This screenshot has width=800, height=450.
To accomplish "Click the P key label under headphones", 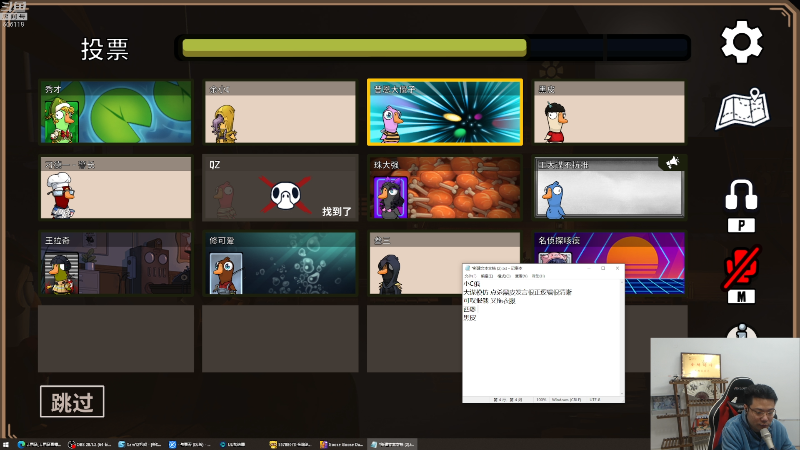I will [741, 226].
